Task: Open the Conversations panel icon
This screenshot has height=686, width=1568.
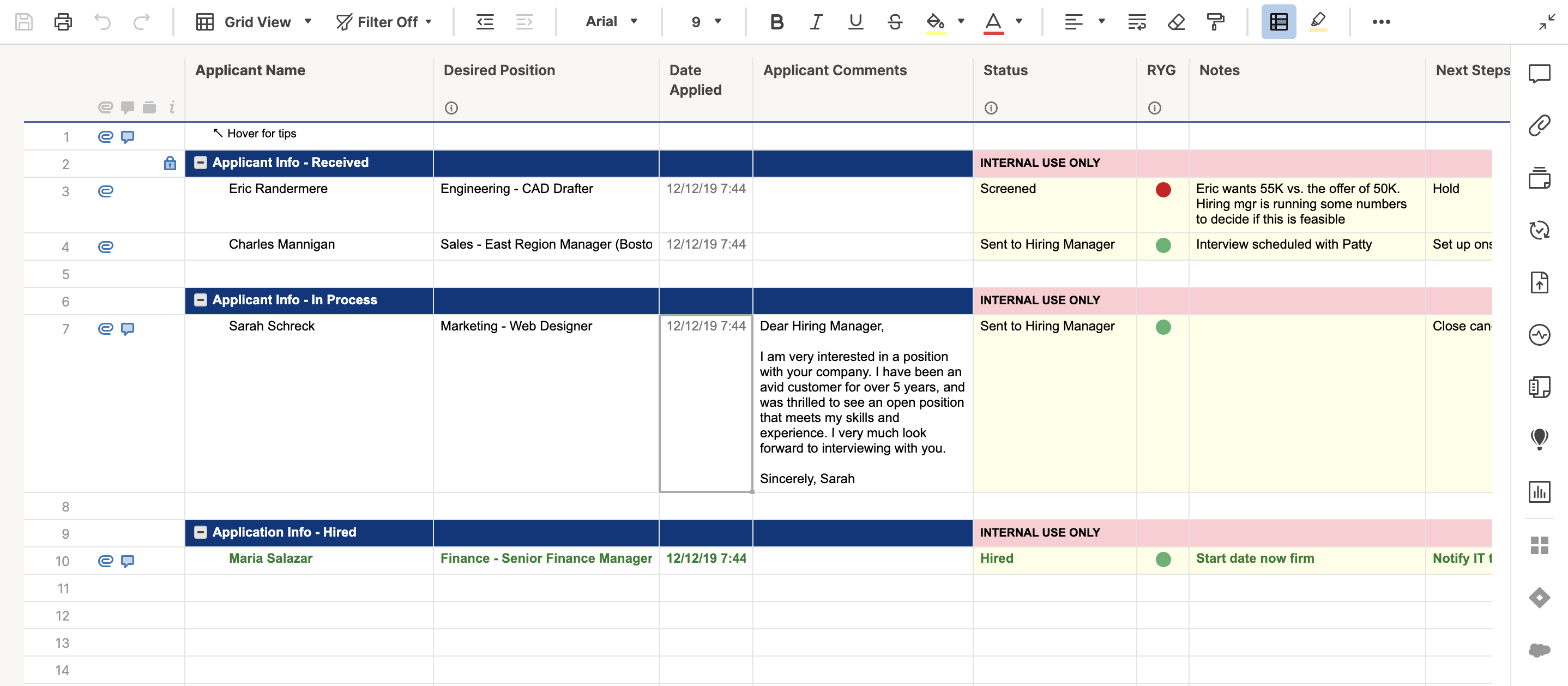Action: 1540,74
